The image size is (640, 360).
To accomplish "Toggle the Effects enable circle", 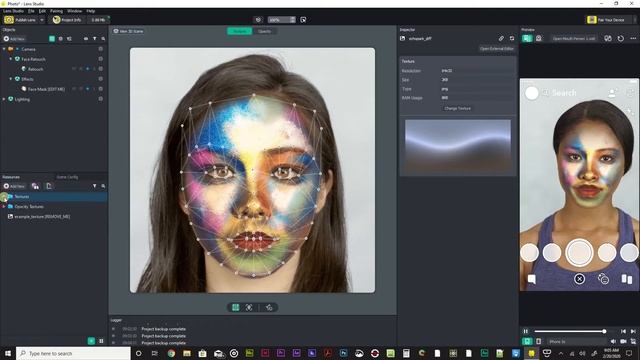I will point(100,79).
